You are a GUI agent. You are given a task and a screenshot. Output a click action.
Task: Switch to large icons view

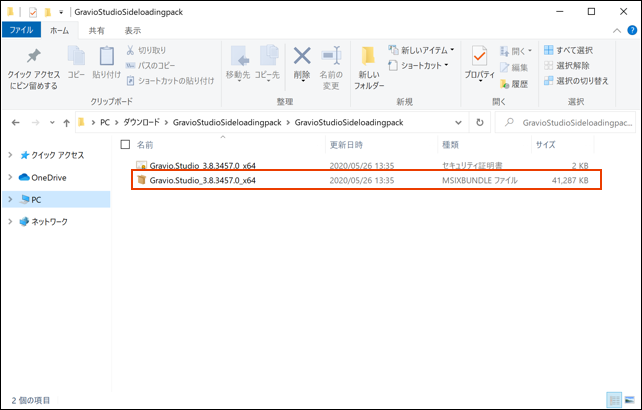[629, 400]
